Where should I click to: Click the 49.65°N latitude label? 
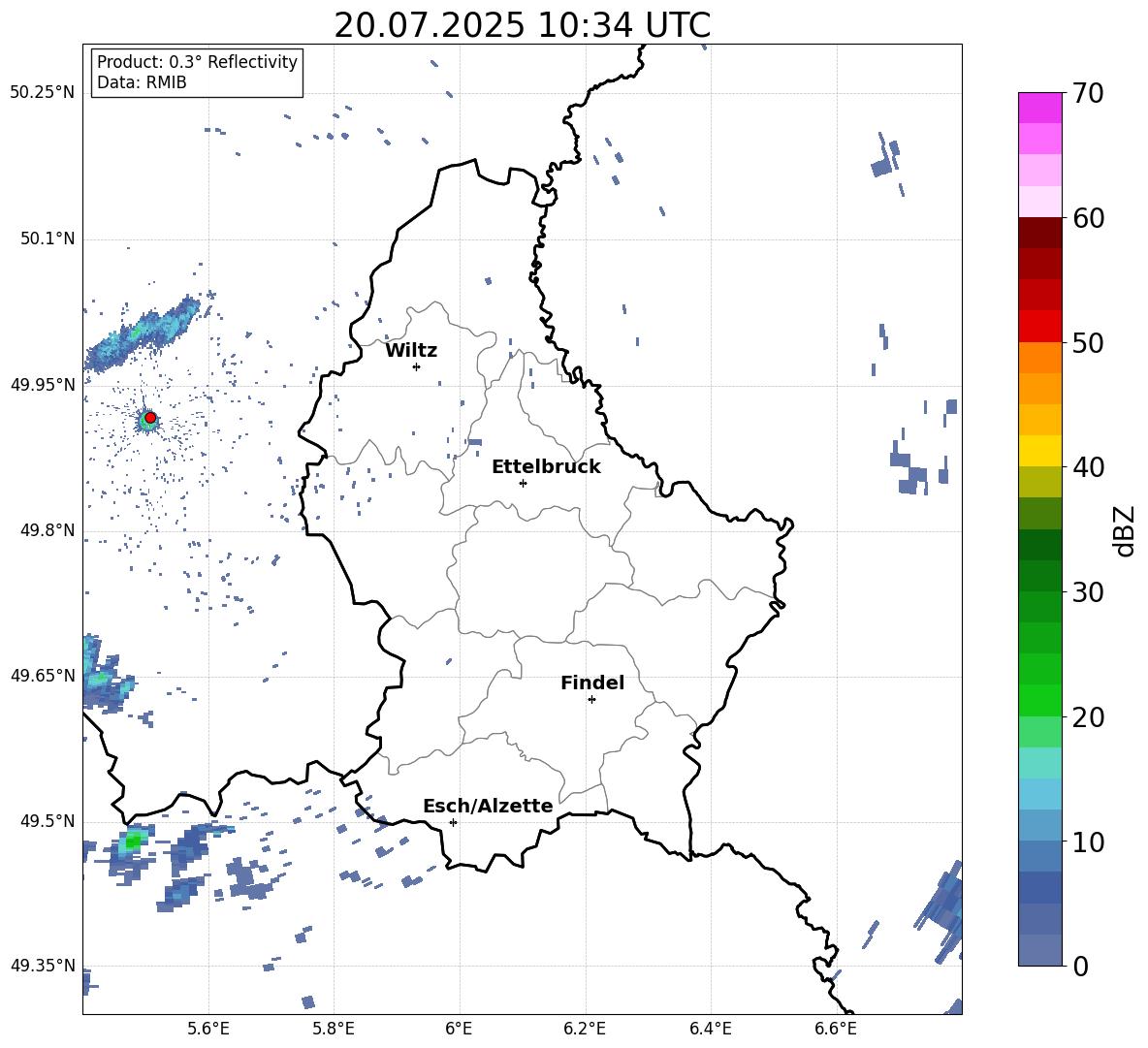(43, 675)
